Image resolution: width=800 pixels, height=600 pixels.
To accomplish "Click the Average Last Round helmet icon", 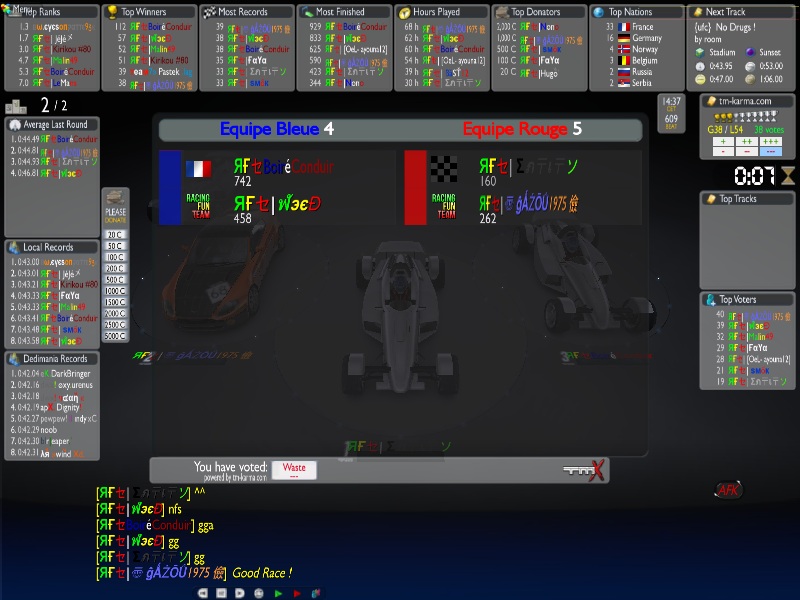I will point(15,124).
